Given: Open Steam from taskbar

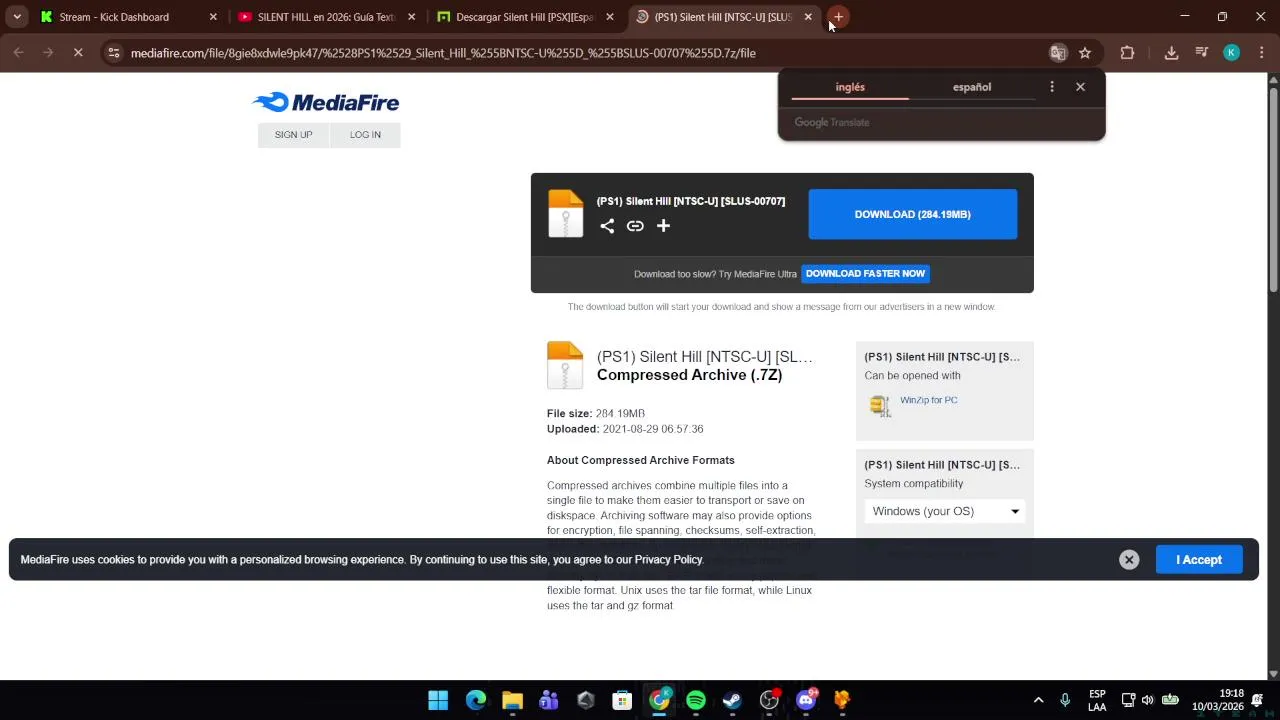Looking at the screenshot, I should click(x=732, y=700).
